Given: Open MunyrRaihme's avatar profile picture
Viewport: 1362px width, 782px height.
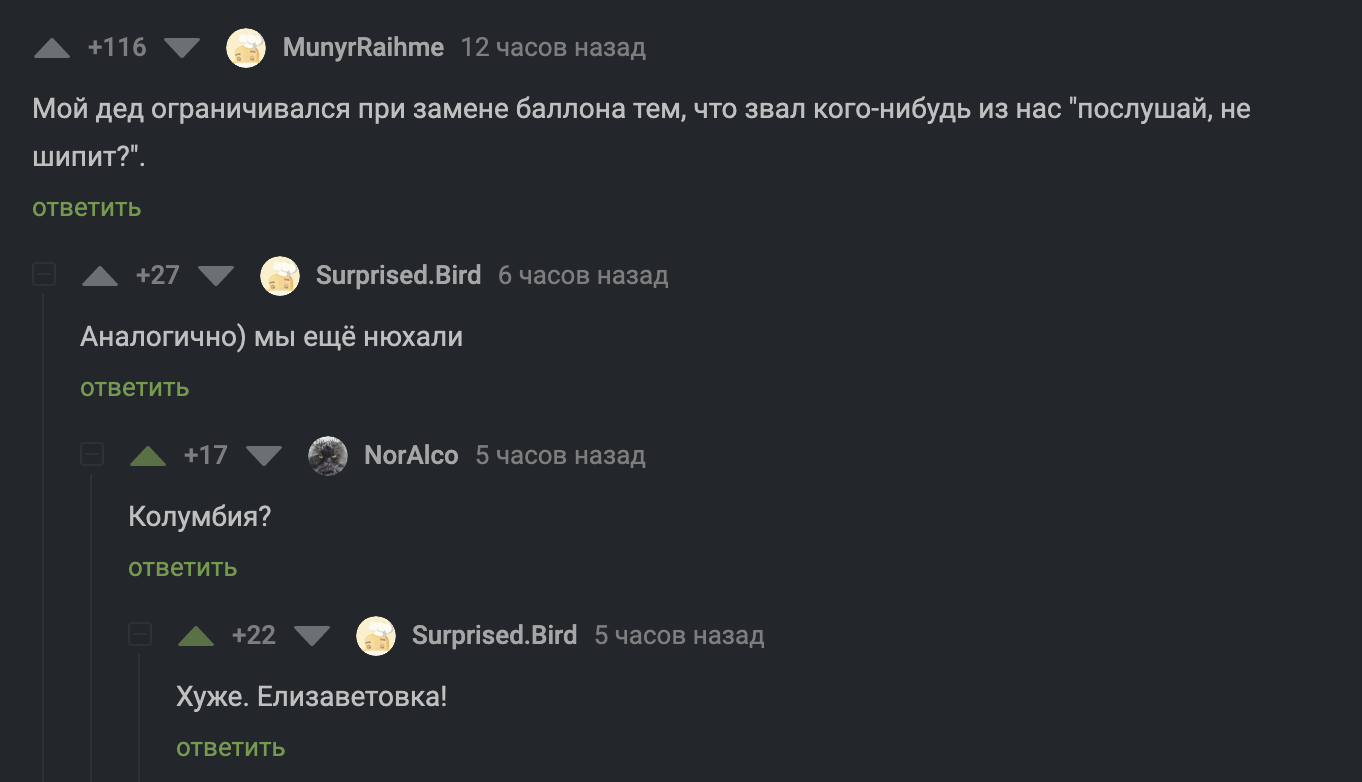Looking at the screenshot, I should click(246, 48).
